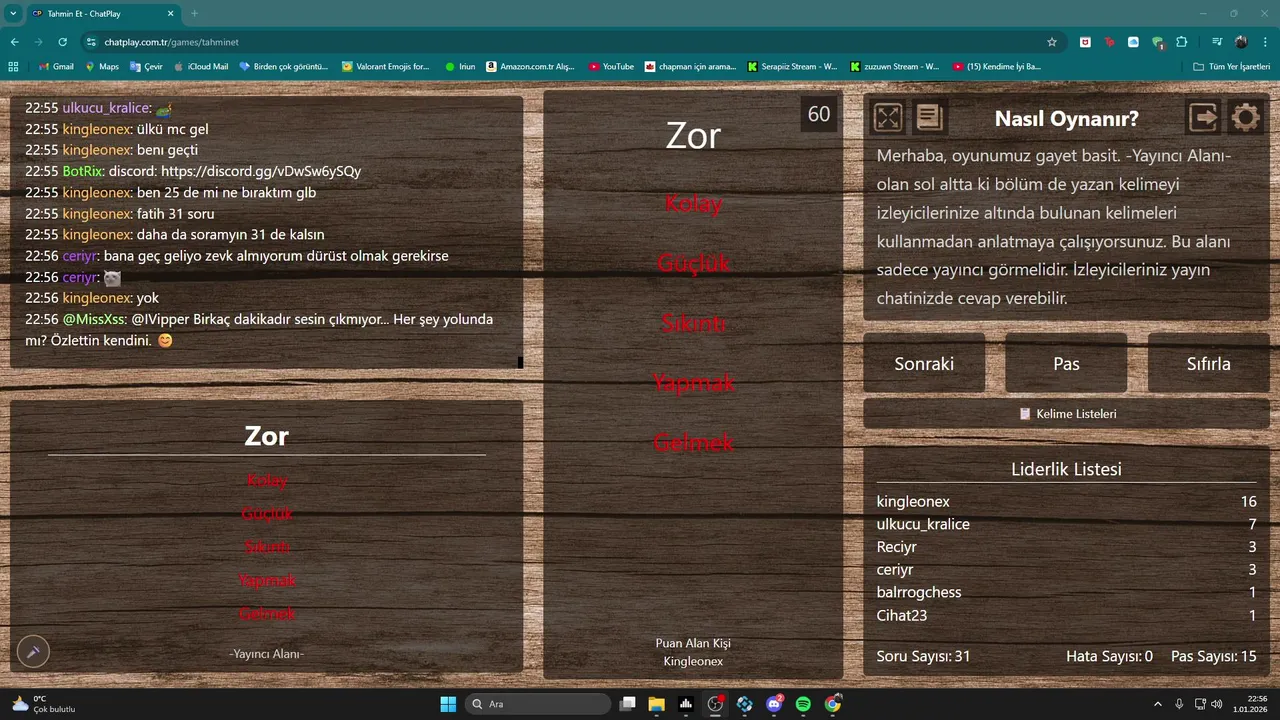Open the cloud extension icon in toolbar

tap(1134, 42)
